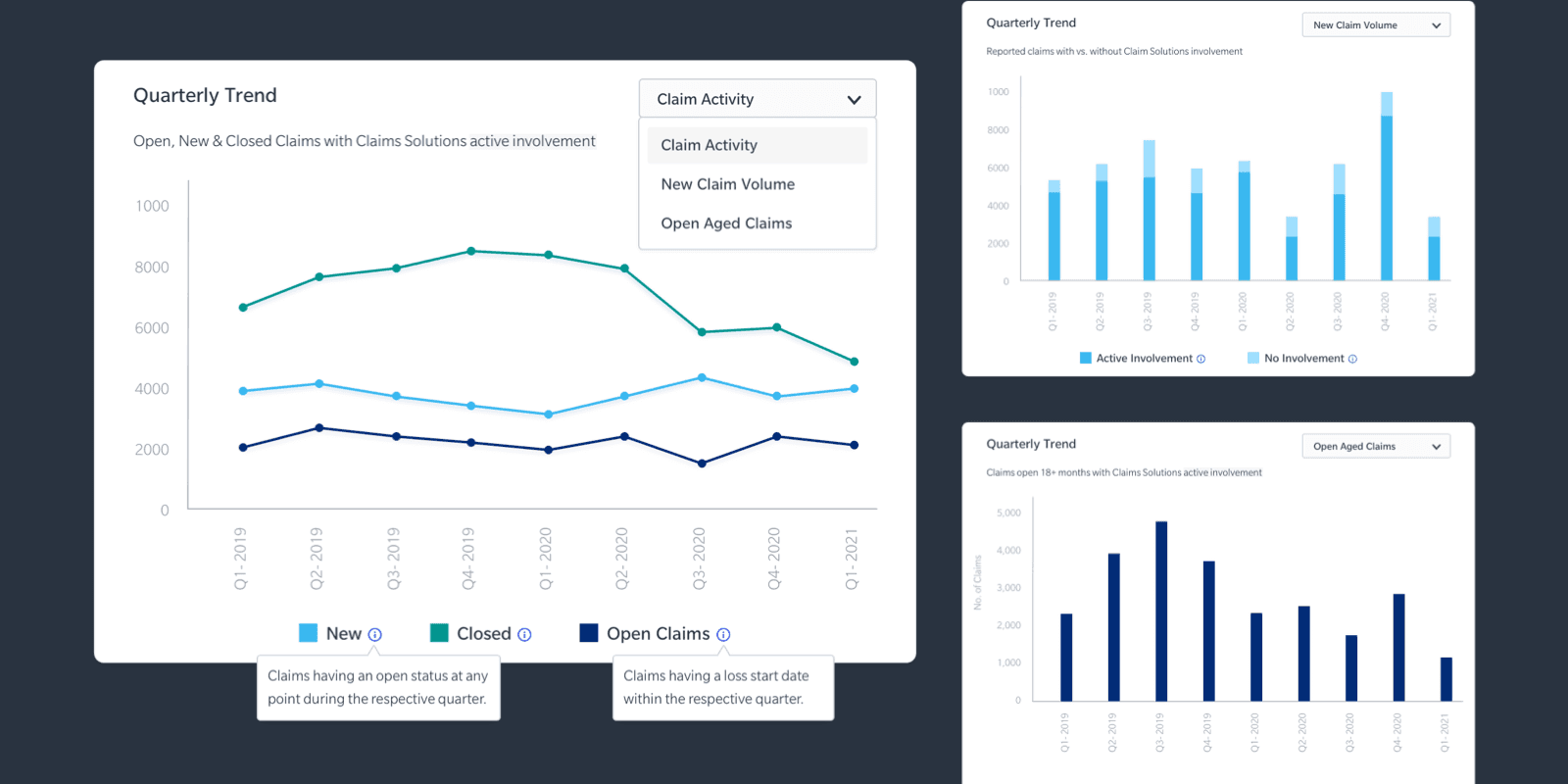
Task: Open the Claim Activity dropdown
Action: click(x=758, y=99)
